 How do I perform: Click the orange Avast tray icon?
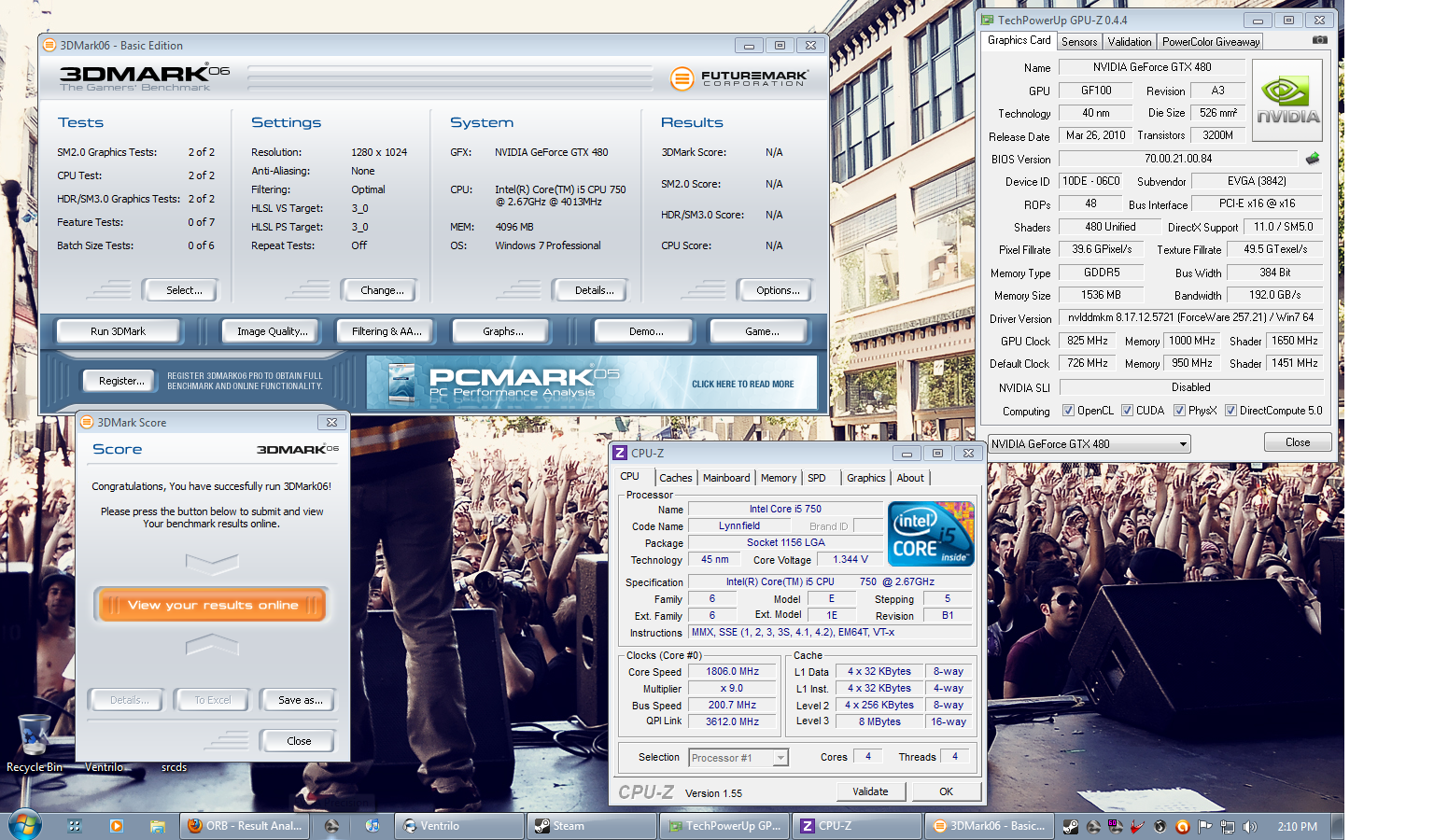pos(1182,826)
